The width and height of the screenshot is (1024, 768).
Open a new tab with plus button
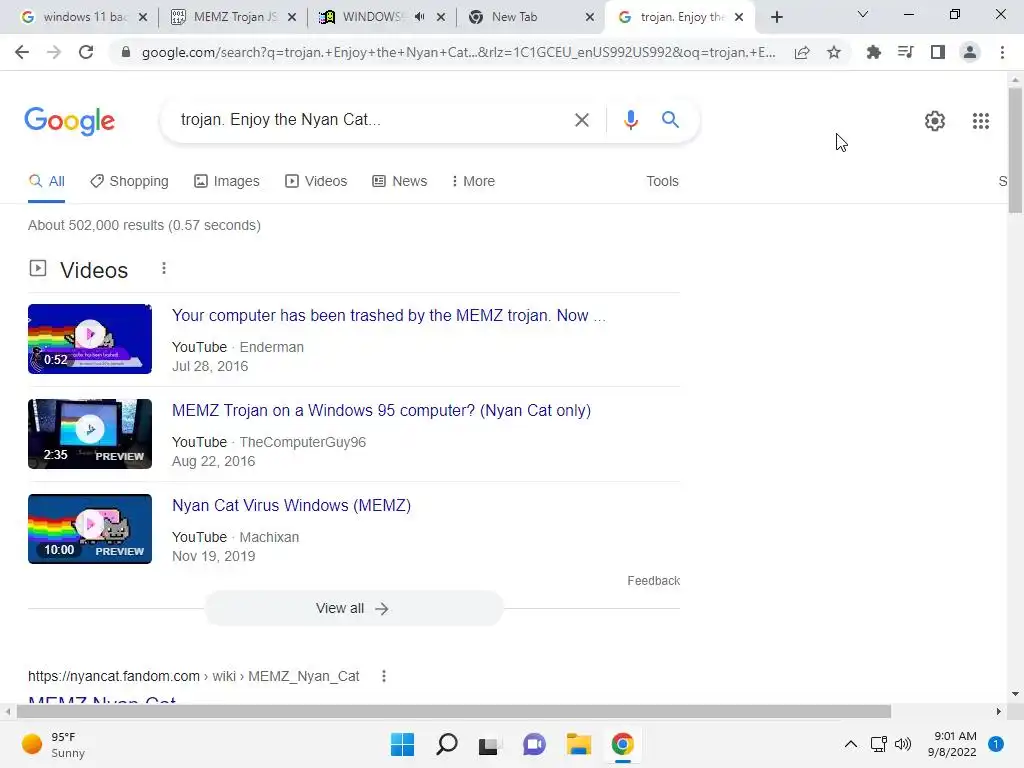click(776, 17)
